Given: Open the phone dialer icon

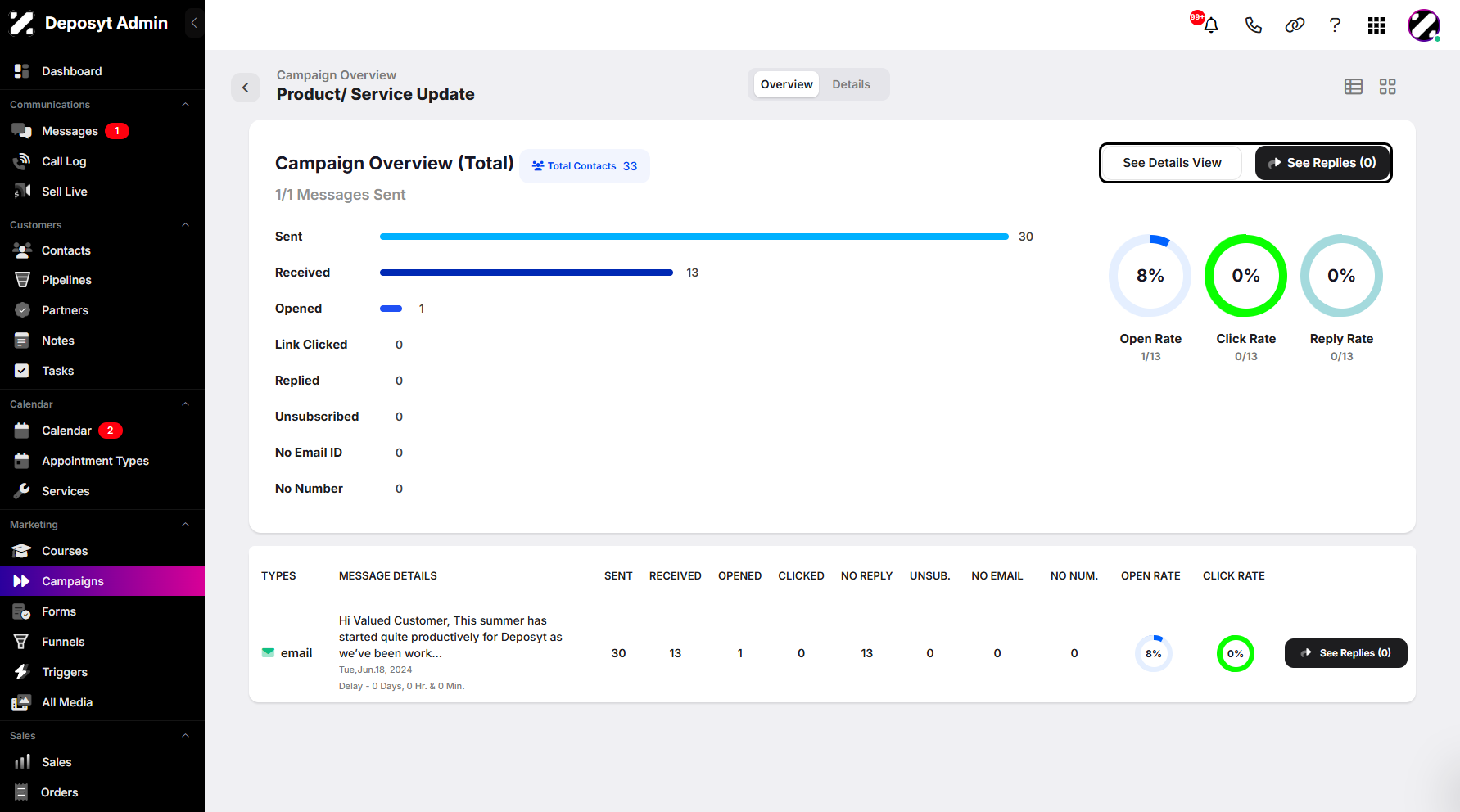Looking at the screenshot, I should [1253, 25].
